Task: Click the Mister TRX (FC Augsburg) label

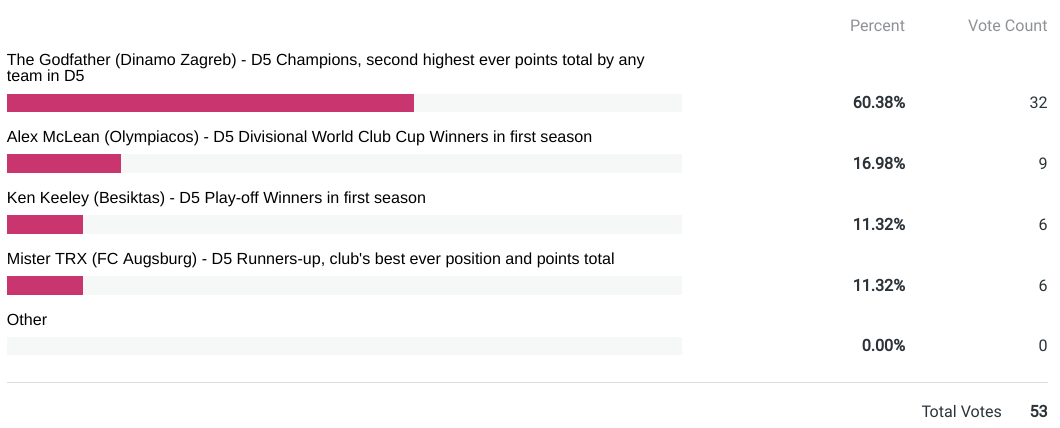Action: pyautogui.click(x=310, y=259)
